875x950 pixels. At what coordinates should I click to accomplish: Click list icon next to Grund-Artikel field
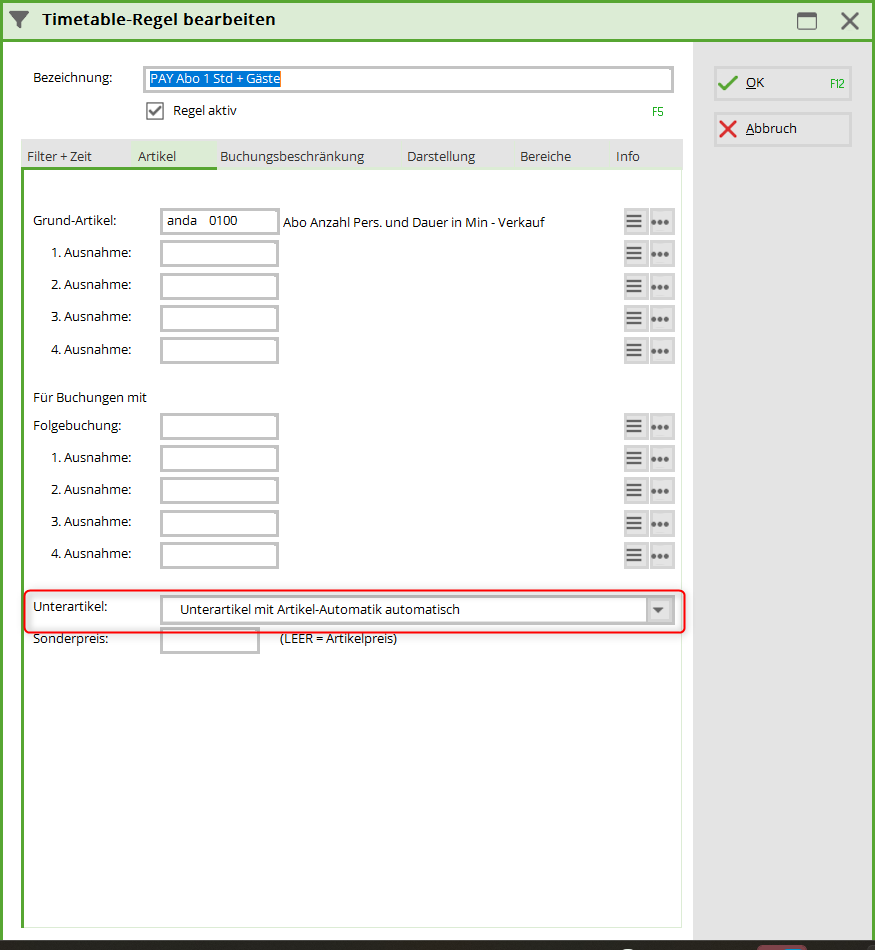635,222
